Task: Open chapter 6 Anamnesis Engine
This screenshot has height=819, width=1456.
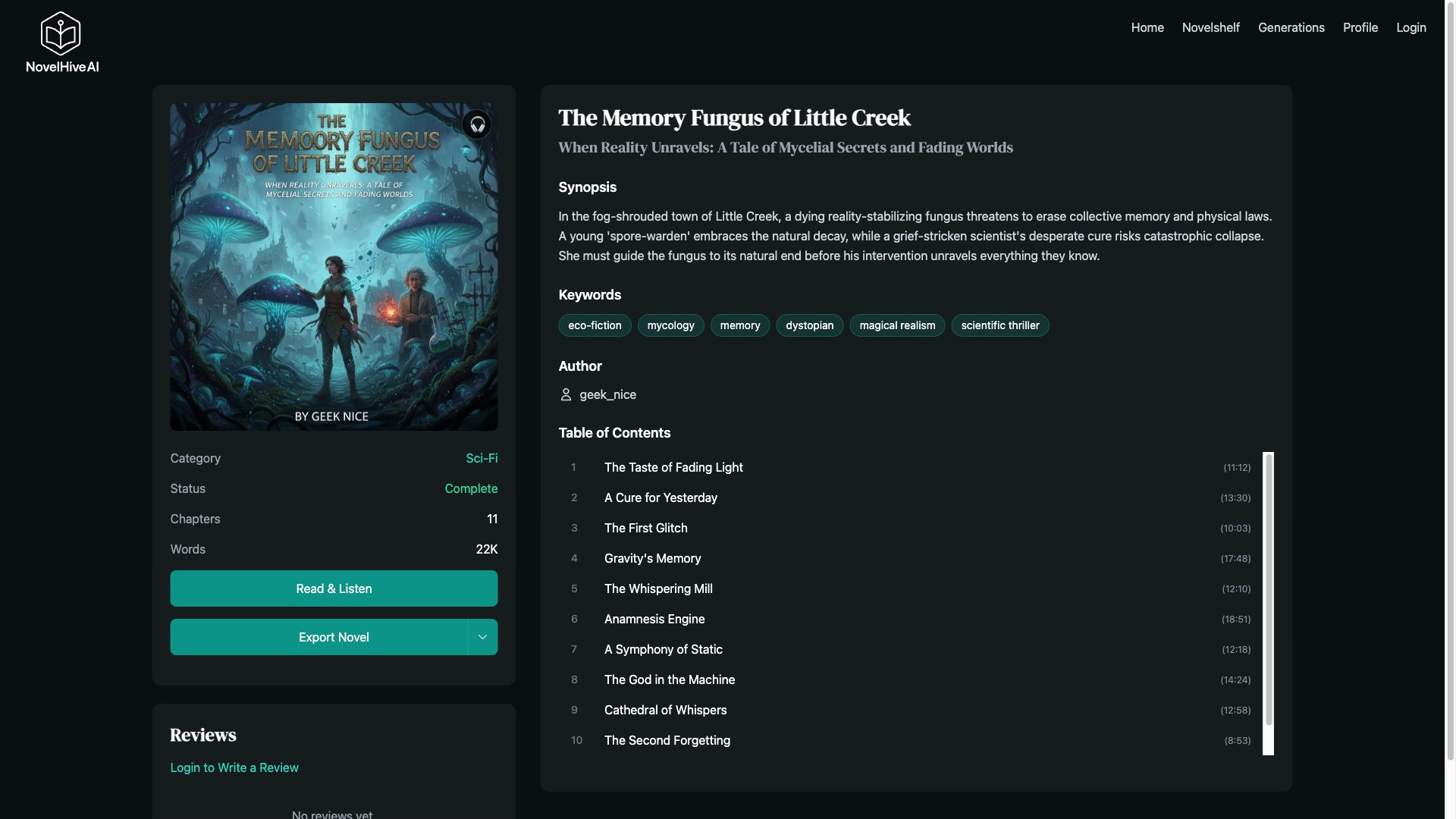Action: click(654, 619)
